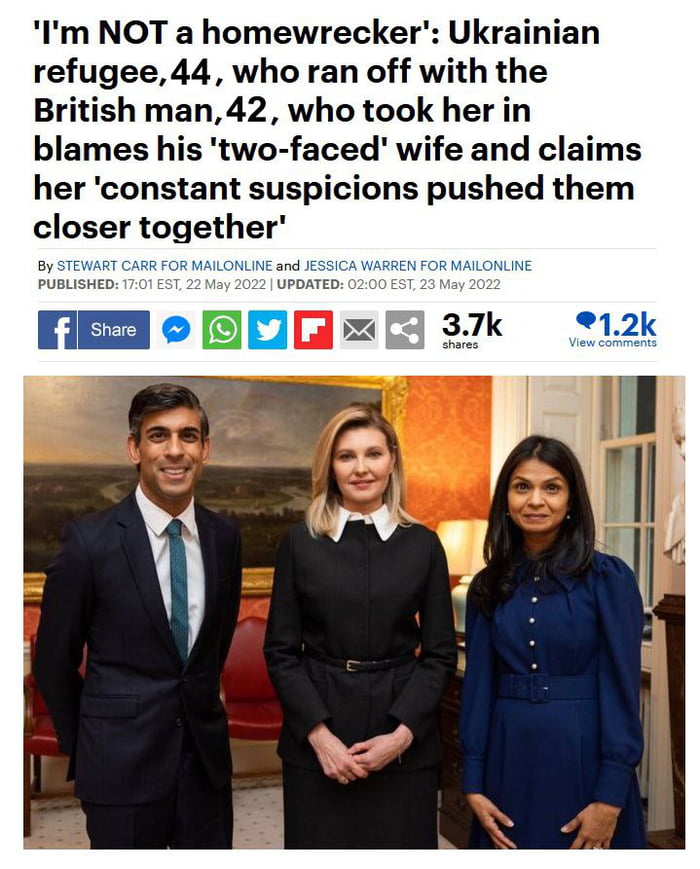Open author link Jessica Warren for MailOnline
Viewport: 700px width, 869px height.
[418, 266]
